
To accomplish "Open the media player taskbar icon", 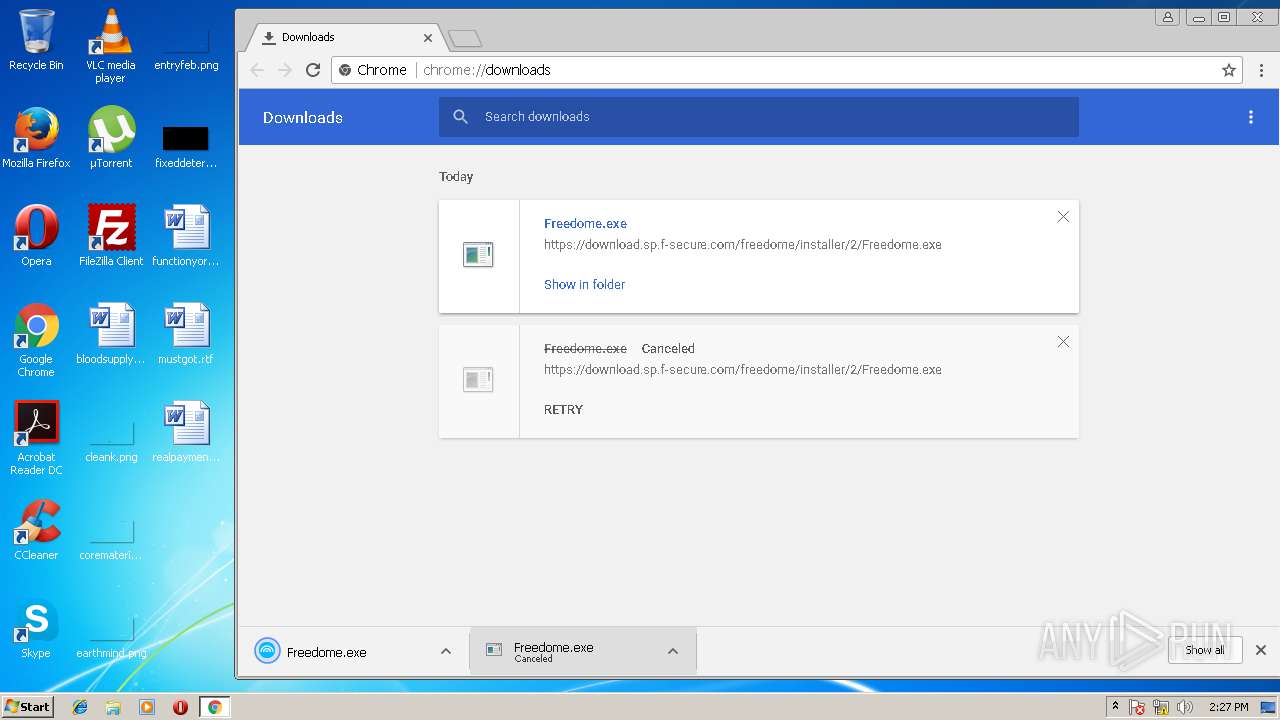I will point(147,707).
